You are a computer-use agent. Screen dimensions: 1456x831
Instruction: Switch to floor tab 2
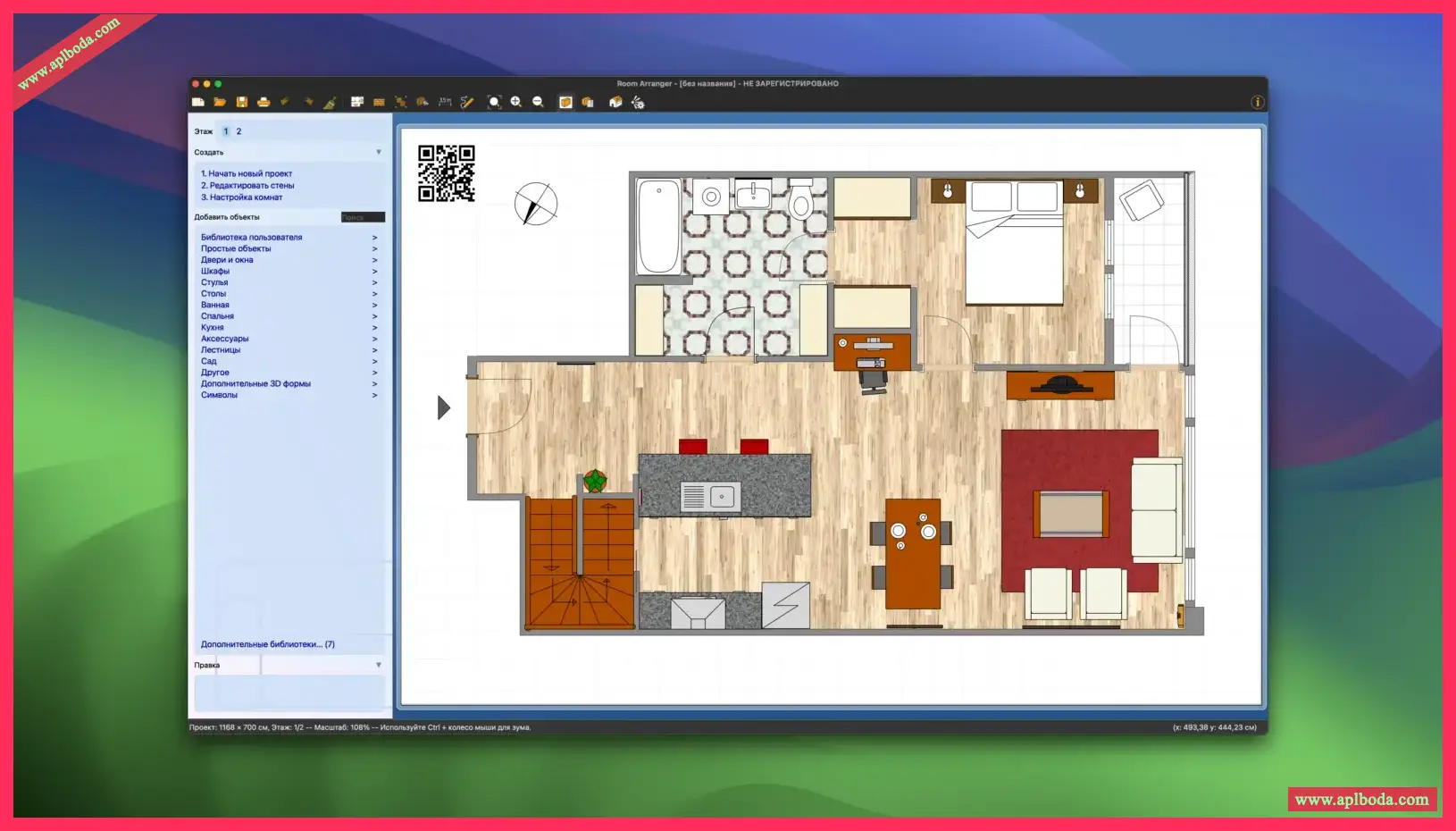tap(238, 131)
